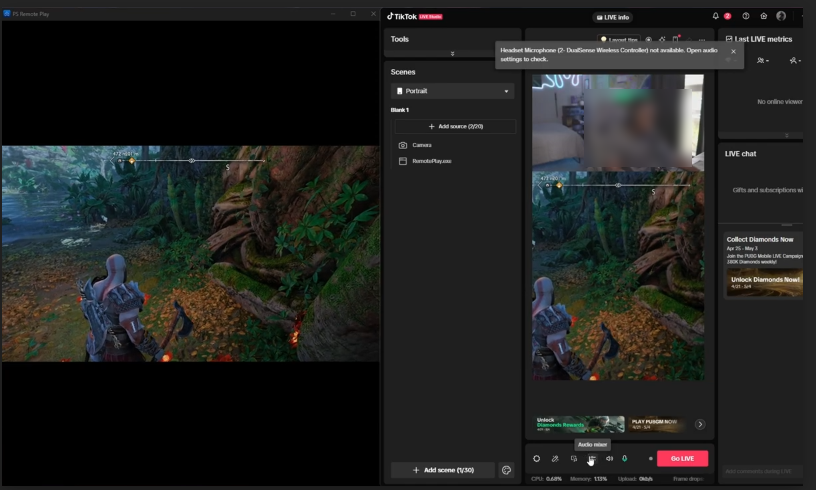Click the circular settings icon in bottom toolbar
This screenshot has width=816, height=490.
coord(537,459)
